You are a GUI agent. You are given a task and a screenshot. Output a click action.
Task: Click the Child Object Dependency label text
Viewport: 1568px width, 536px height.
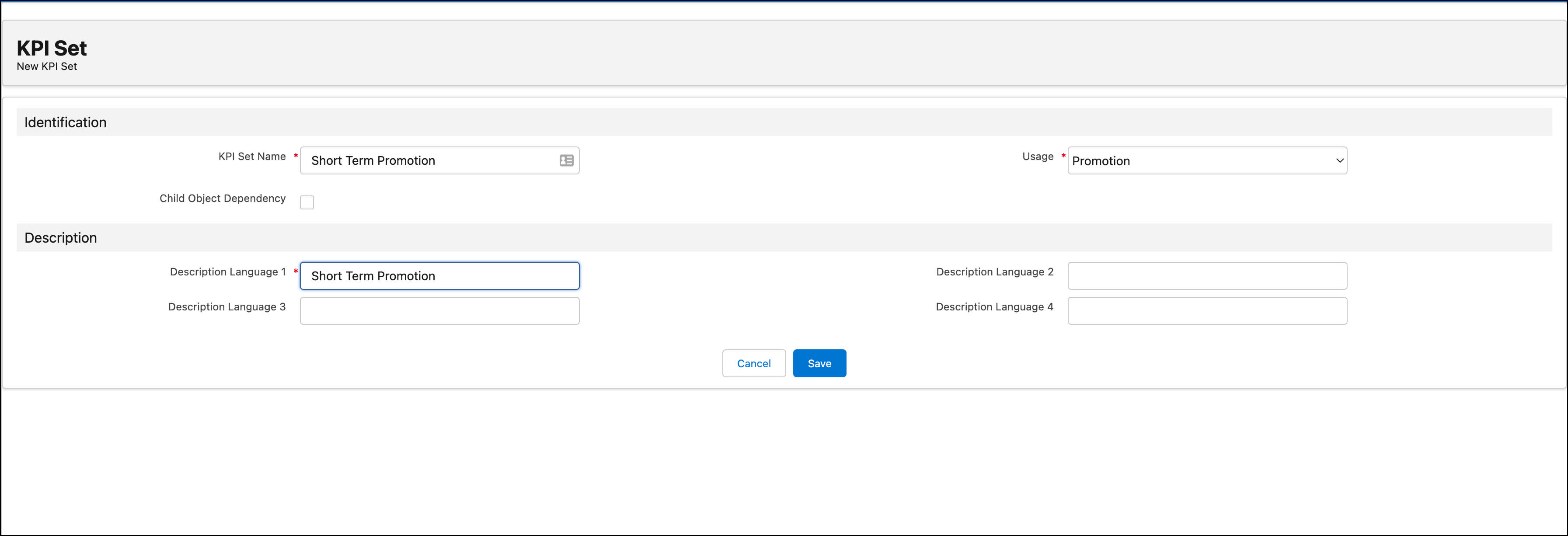[222, 198]
